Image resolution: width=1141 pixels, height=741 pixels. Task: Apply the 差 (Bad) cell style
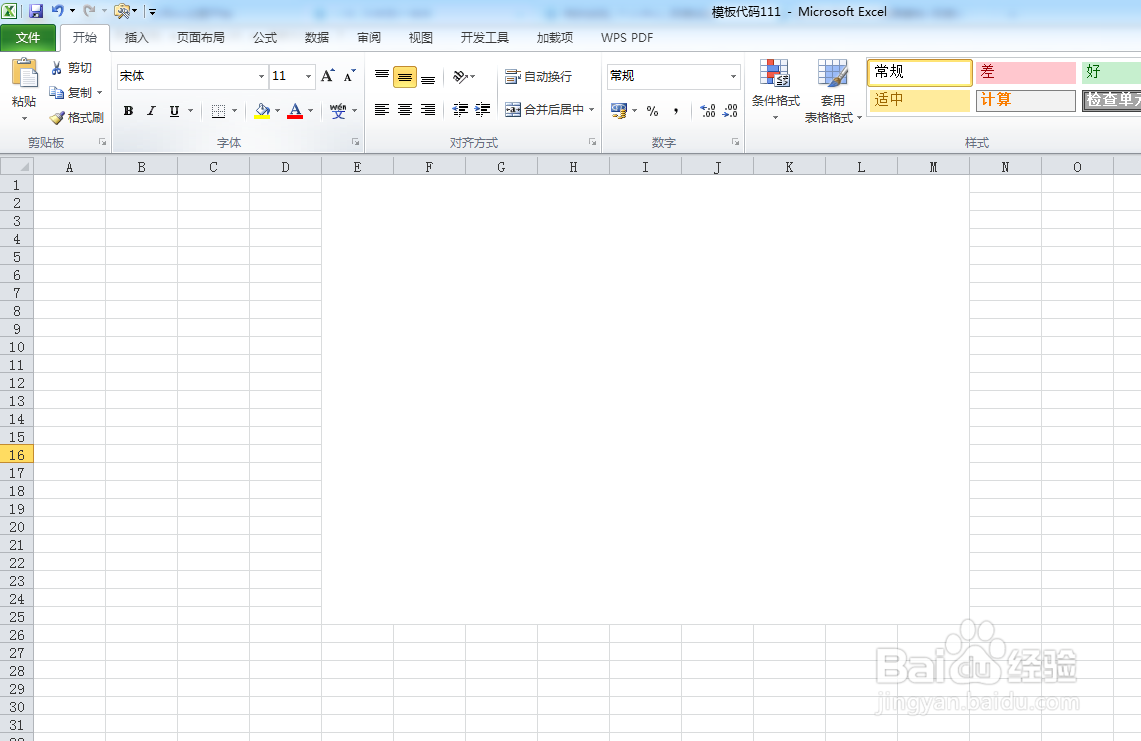1025,72
